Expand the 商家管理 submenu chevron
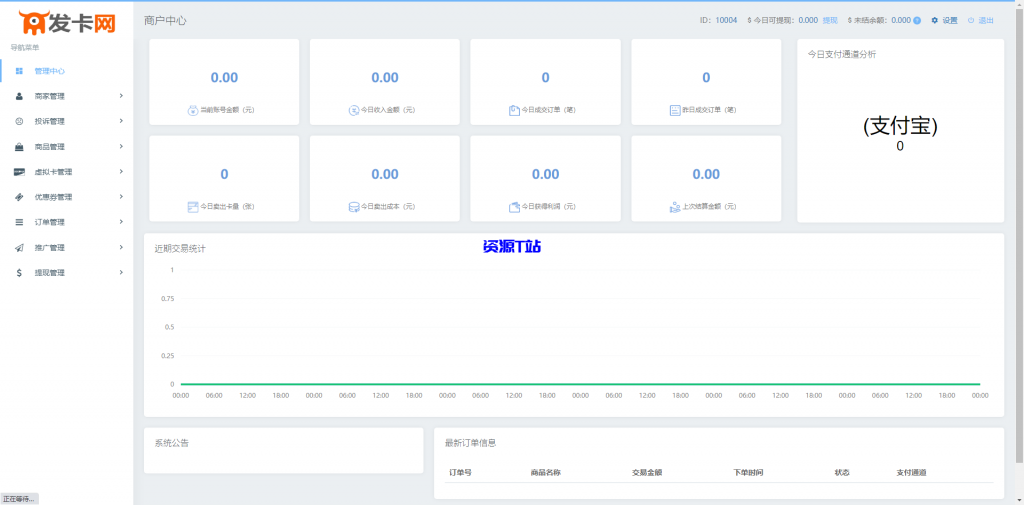The image size is (1024, 505). pos(121,96)
